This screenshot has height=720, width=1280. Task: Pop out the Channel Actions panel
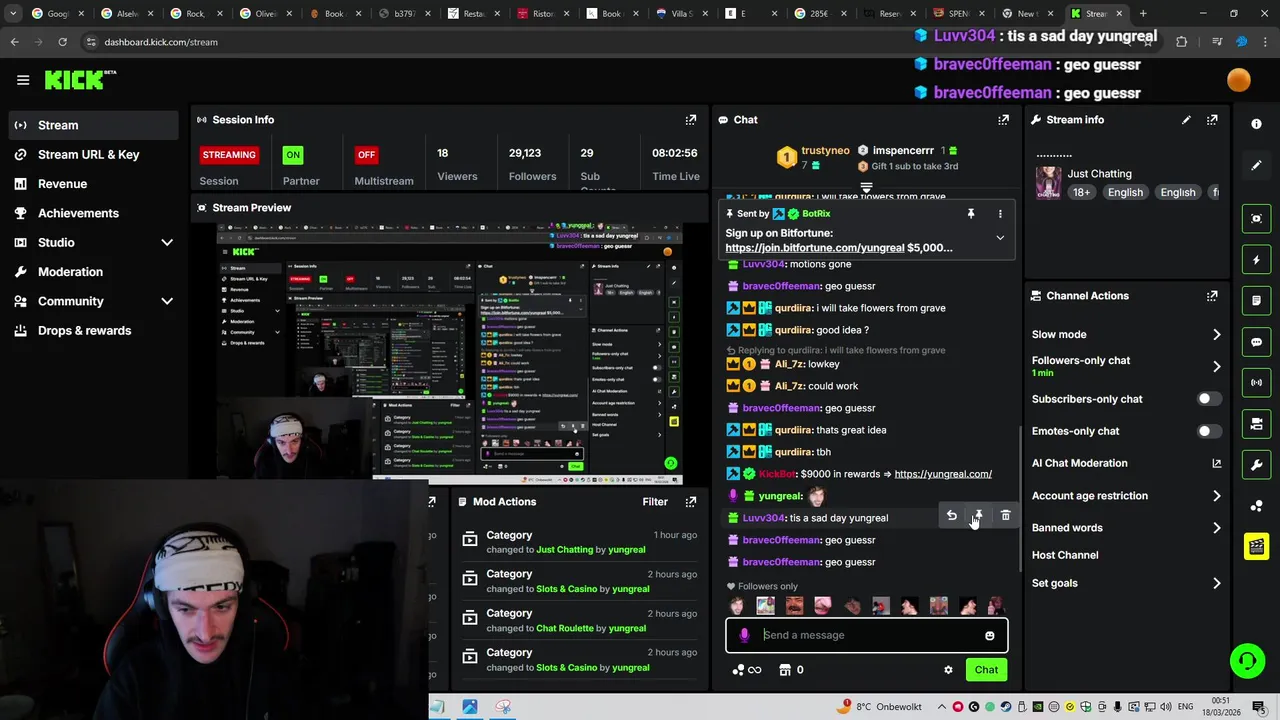pos(1212,296)
